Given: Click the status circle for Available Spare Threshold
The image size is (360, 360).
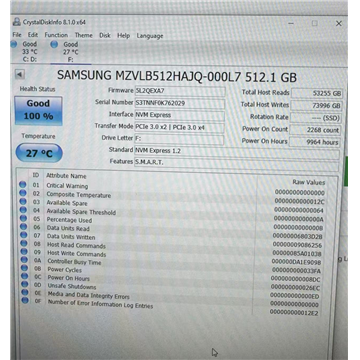Looking at the screenshot, I should coord(23,210).
